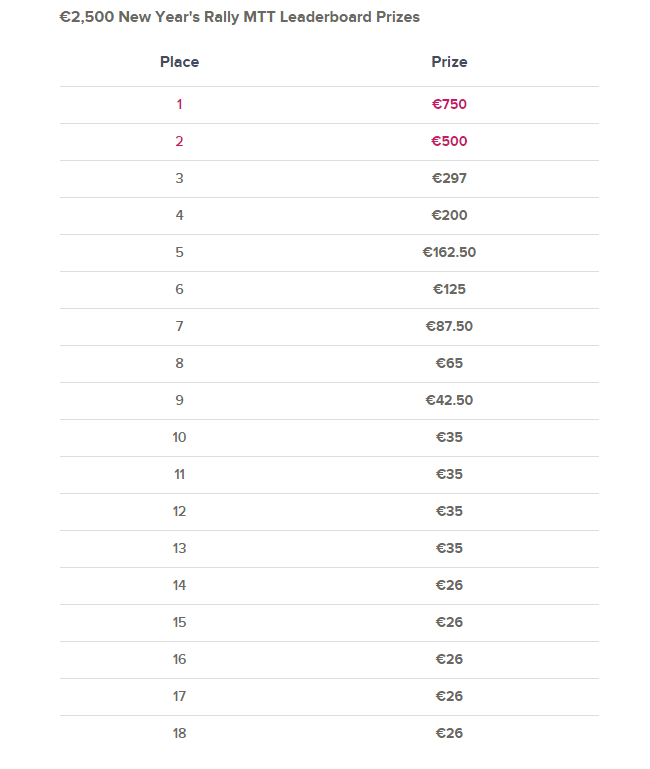The height and width of the screenshot is (769, 650).
Task: Click place number 1 in the table
Action: (180, 104)
